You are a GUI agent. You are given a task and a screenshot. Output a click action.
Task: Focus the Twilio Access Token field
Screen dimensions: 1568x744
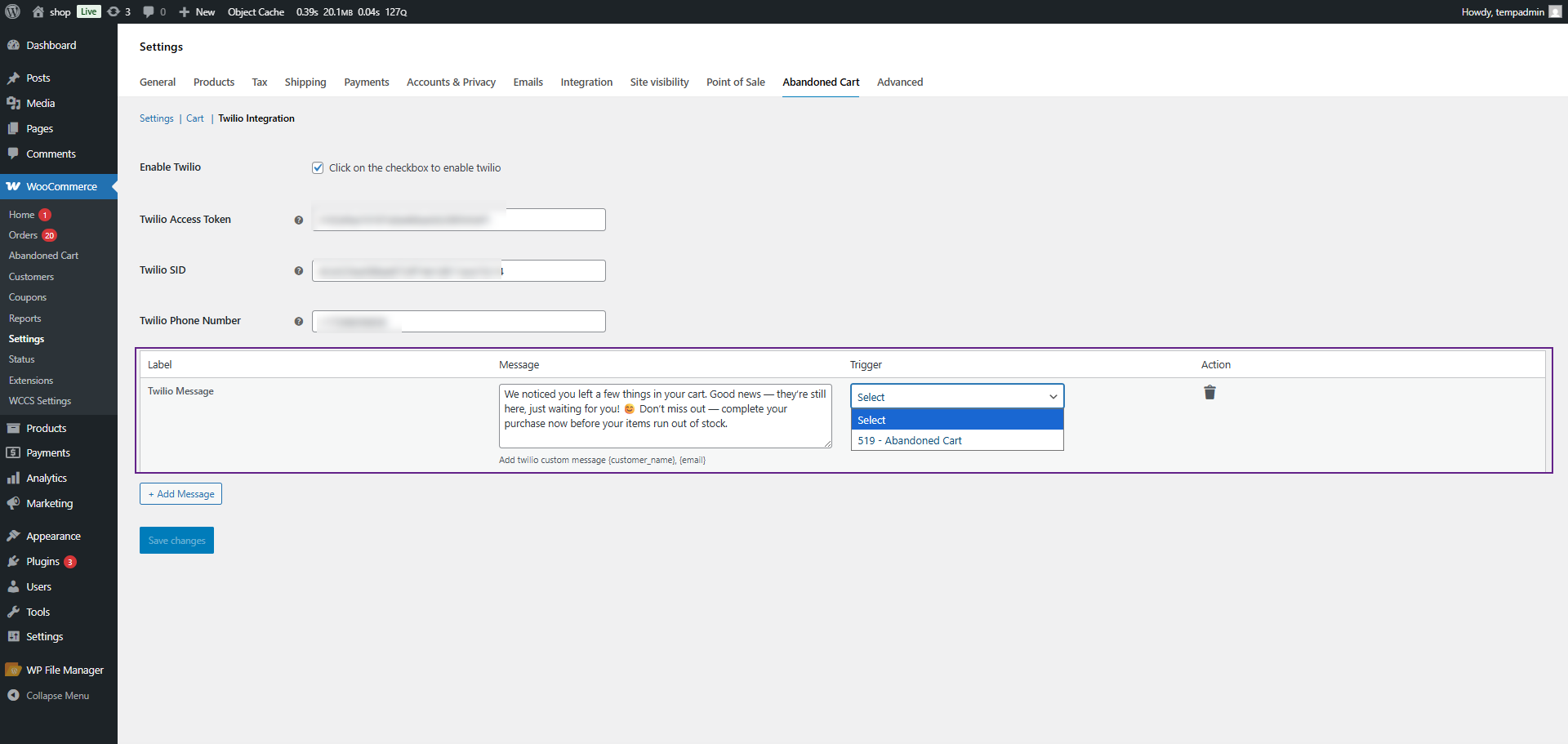click(459, 220)
